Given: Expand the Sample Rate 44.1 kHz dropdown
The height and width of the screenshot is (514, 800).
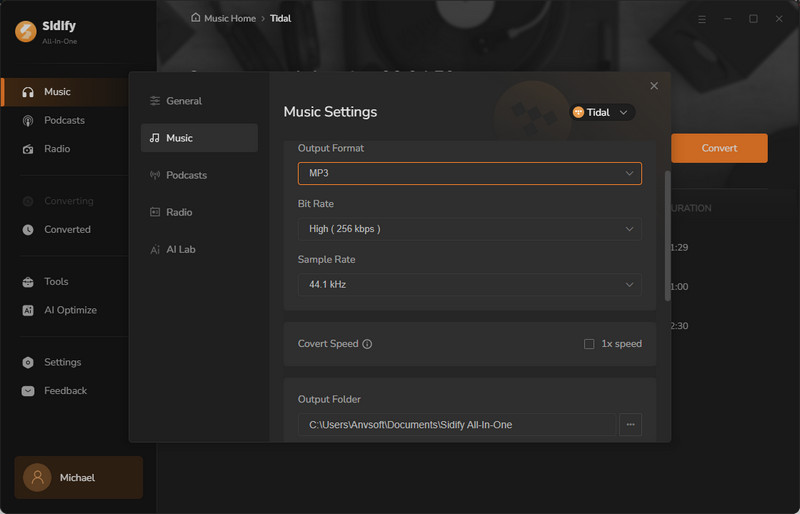Looking at the screenshot, I should pyautogui.click(x=469, y=285).
